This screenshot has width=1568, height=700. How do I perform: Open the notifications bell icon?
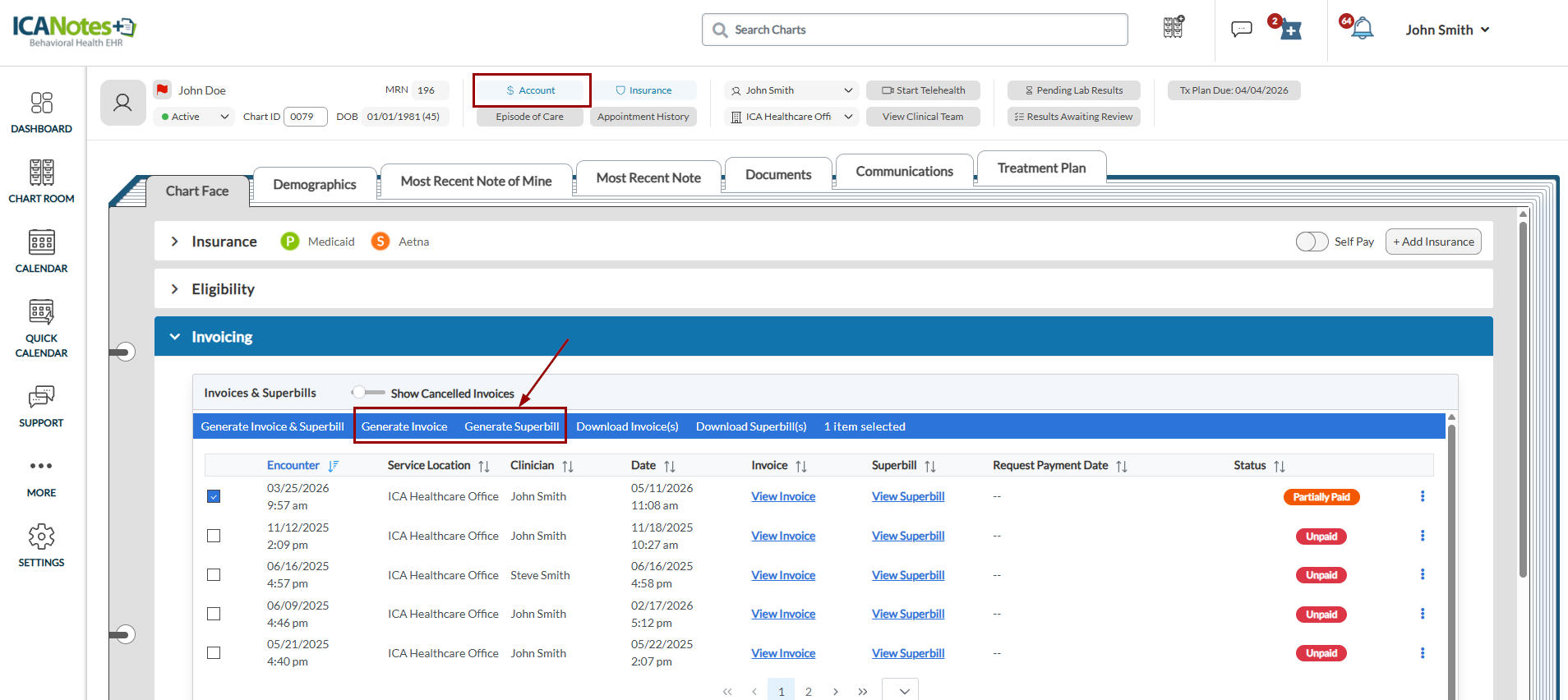[1362, 29]
